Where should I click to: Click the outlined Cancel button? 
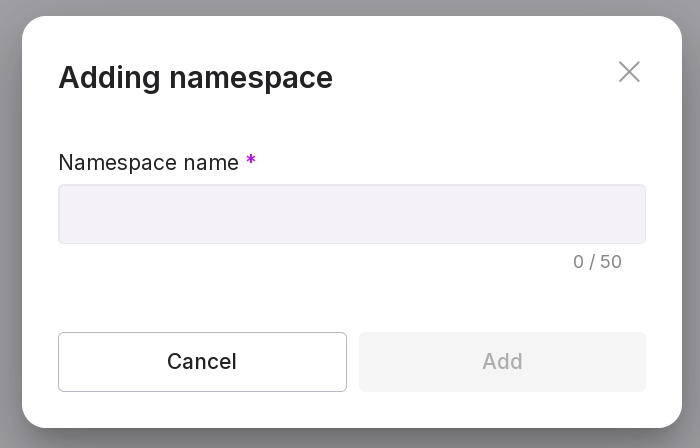click(x=202, y=361)
